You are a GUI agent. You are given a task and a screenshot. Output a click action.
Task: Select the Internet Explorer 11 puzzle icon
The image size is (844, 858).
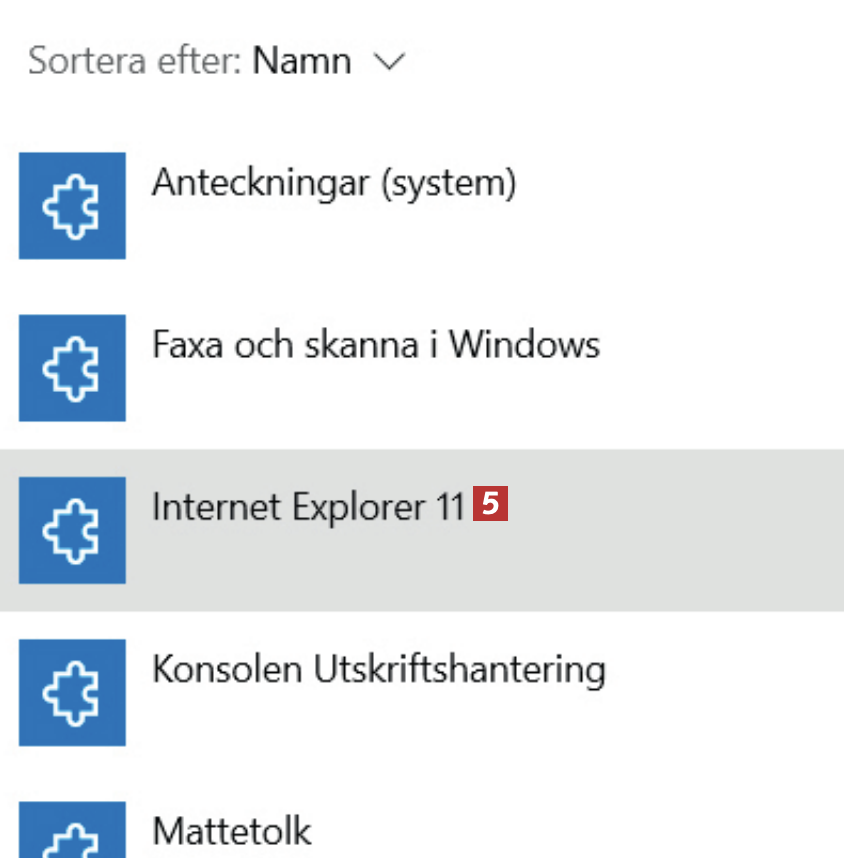pyautogui.click(x=72, y=530)
